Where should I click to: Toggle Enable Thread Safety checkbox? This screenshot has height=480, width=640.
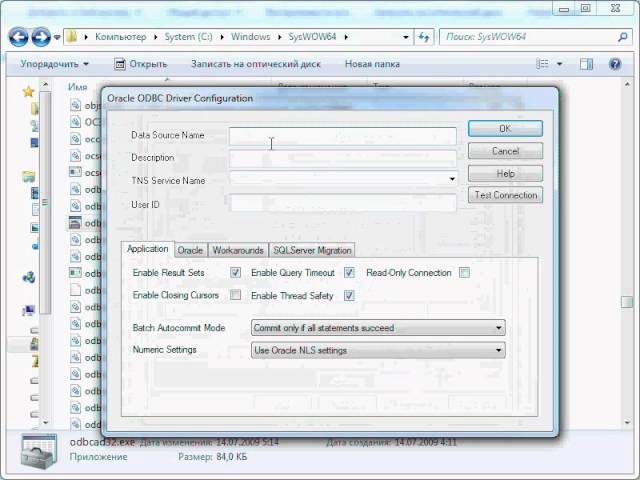[349, 295]
